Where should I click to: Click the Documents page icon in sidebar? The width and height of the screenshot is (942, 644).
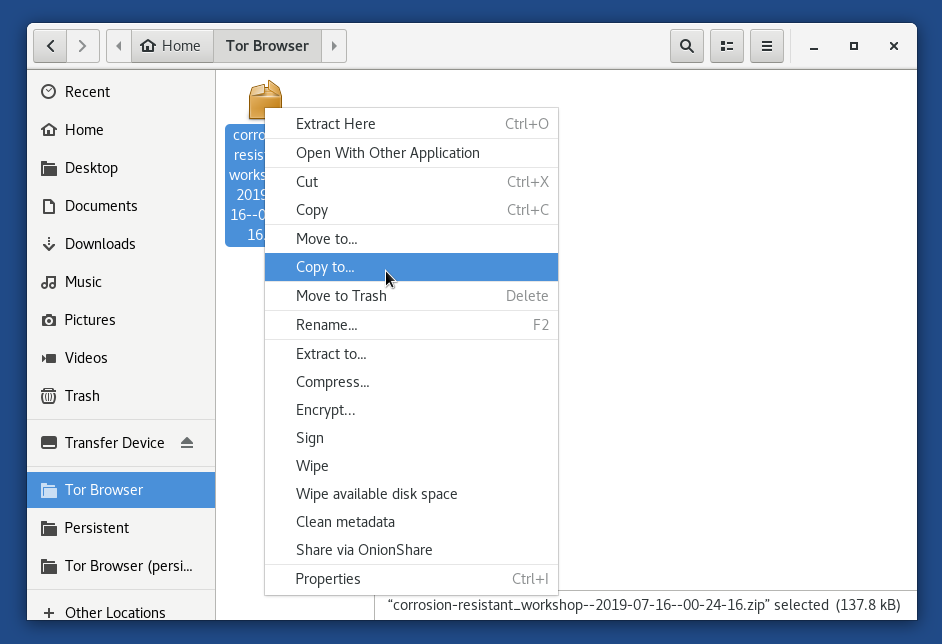(49, 206)
